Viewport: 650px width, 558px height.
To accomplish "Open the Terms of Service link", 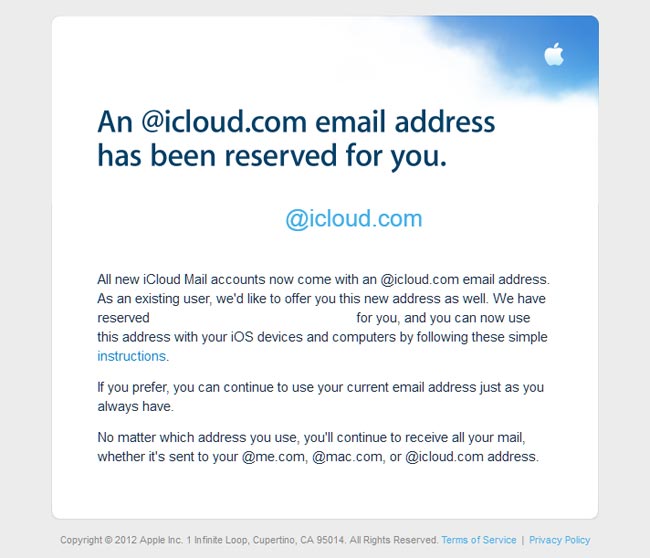I will (479, 540).
